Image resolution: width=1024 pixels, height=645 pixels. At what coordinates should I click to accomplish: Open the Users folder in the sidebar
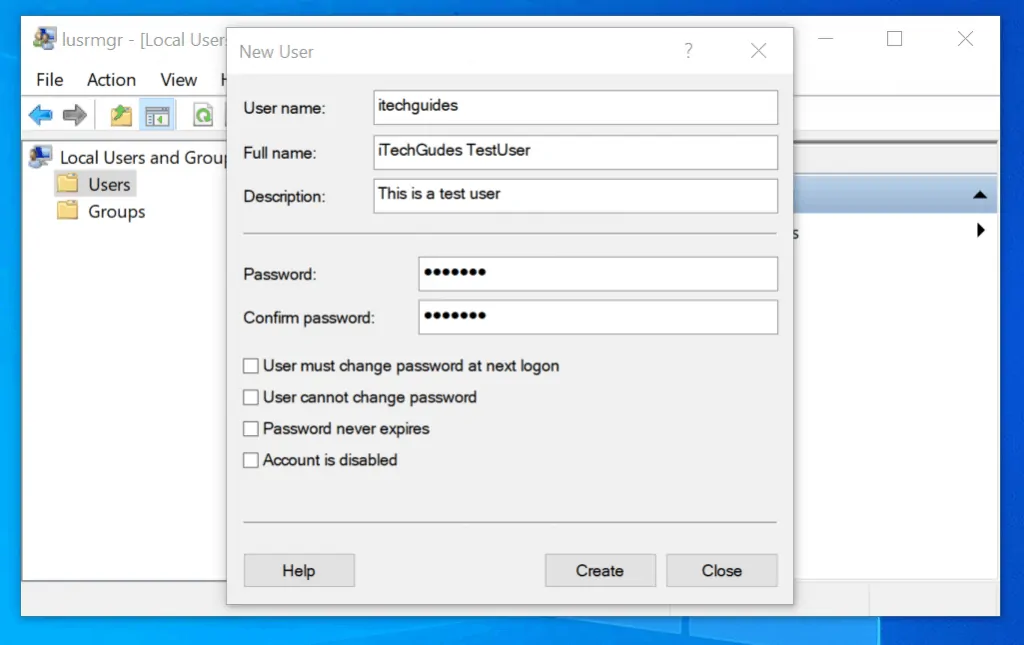(x=106, y=183)
